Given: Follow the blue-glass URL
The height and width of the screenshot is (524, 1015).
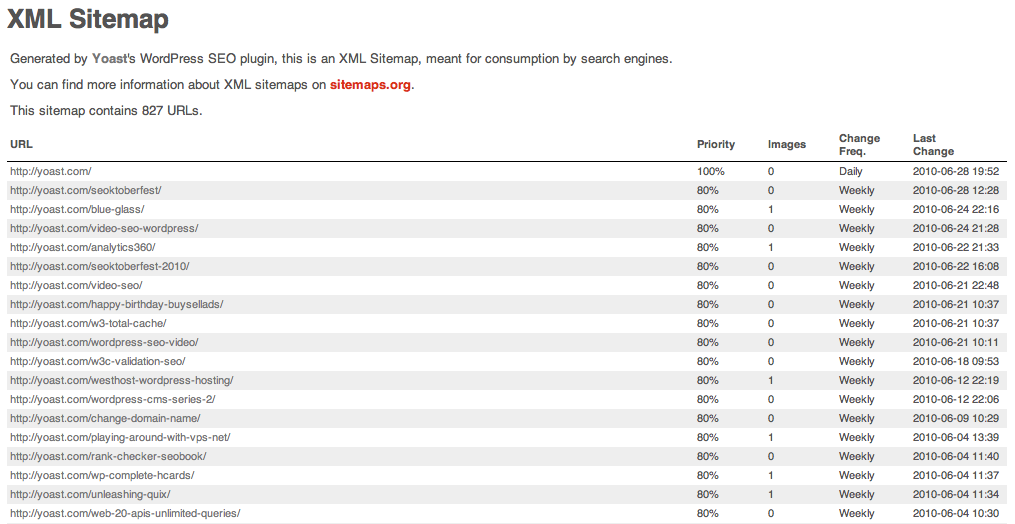Looking at the screenshot, I should [x=77, y=209].
